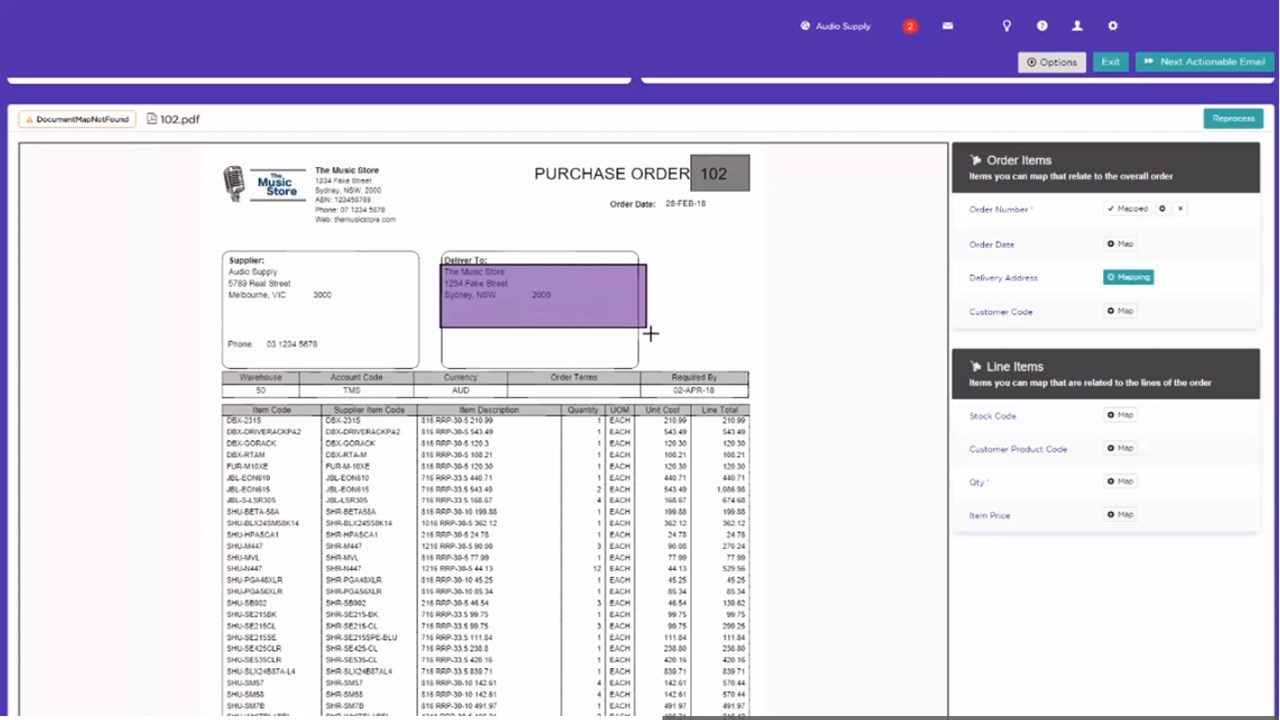Click the Reprocess button
Viewport: 1280px width, 720px height.
[x=1233, y=118]
